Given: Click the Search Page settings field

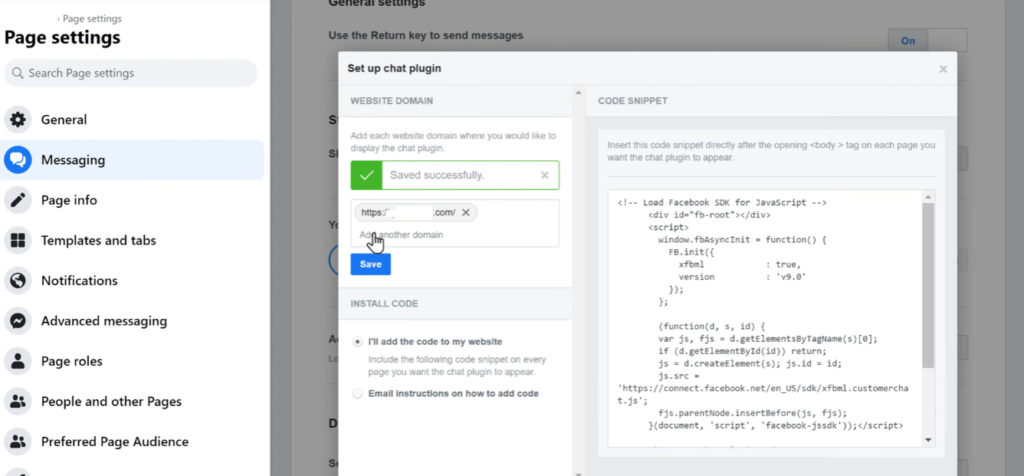Looking at the screenshot, I should tap(131, 73).
